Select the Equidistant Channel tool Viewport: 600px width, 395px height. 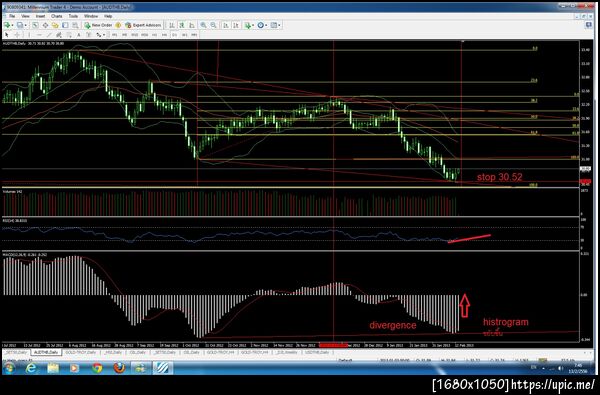59,35
